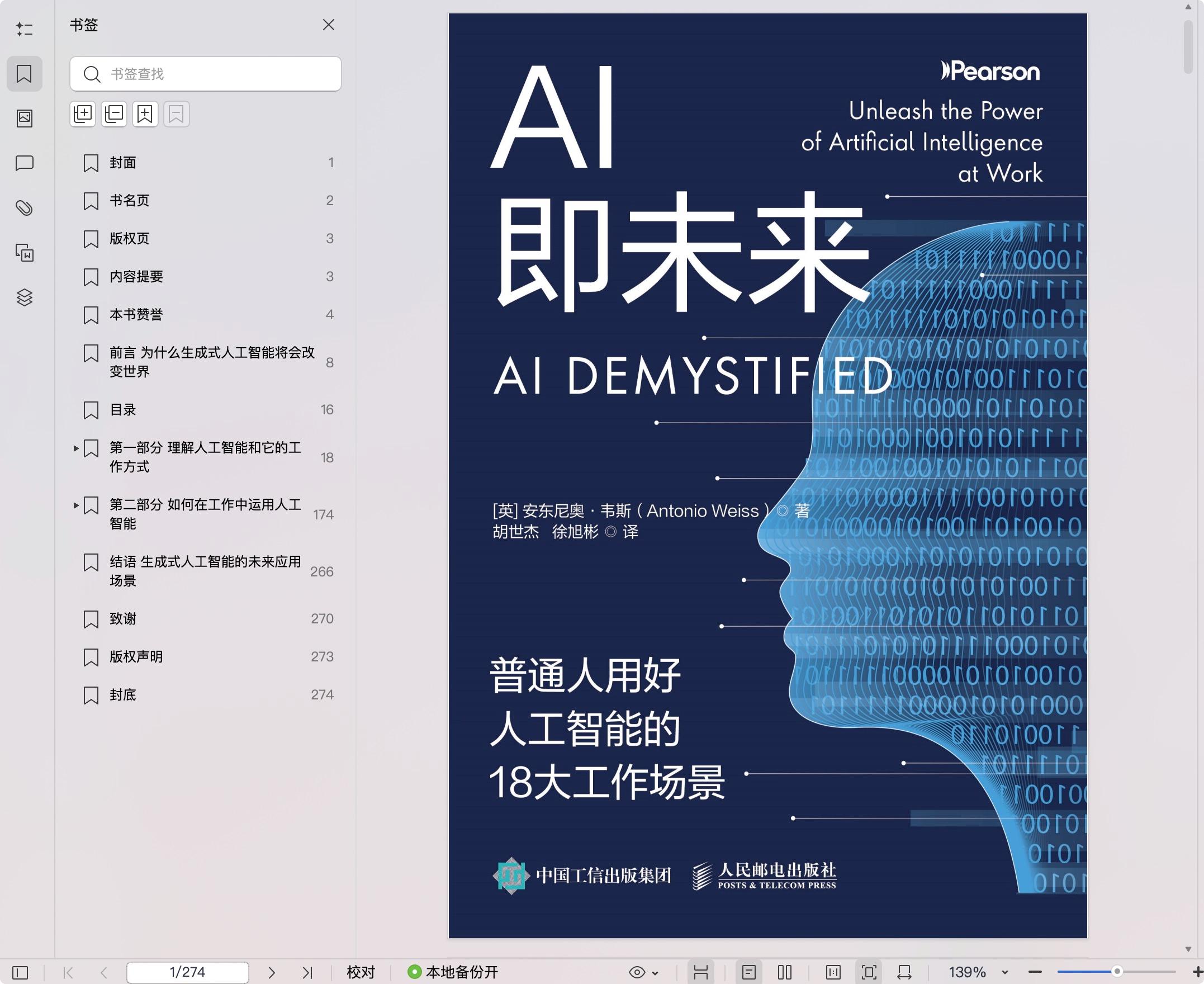The width and height of the screenshot is (1204, 984).
Task: Open the attachments paperclip icon
Action: (x=25, y=208)
